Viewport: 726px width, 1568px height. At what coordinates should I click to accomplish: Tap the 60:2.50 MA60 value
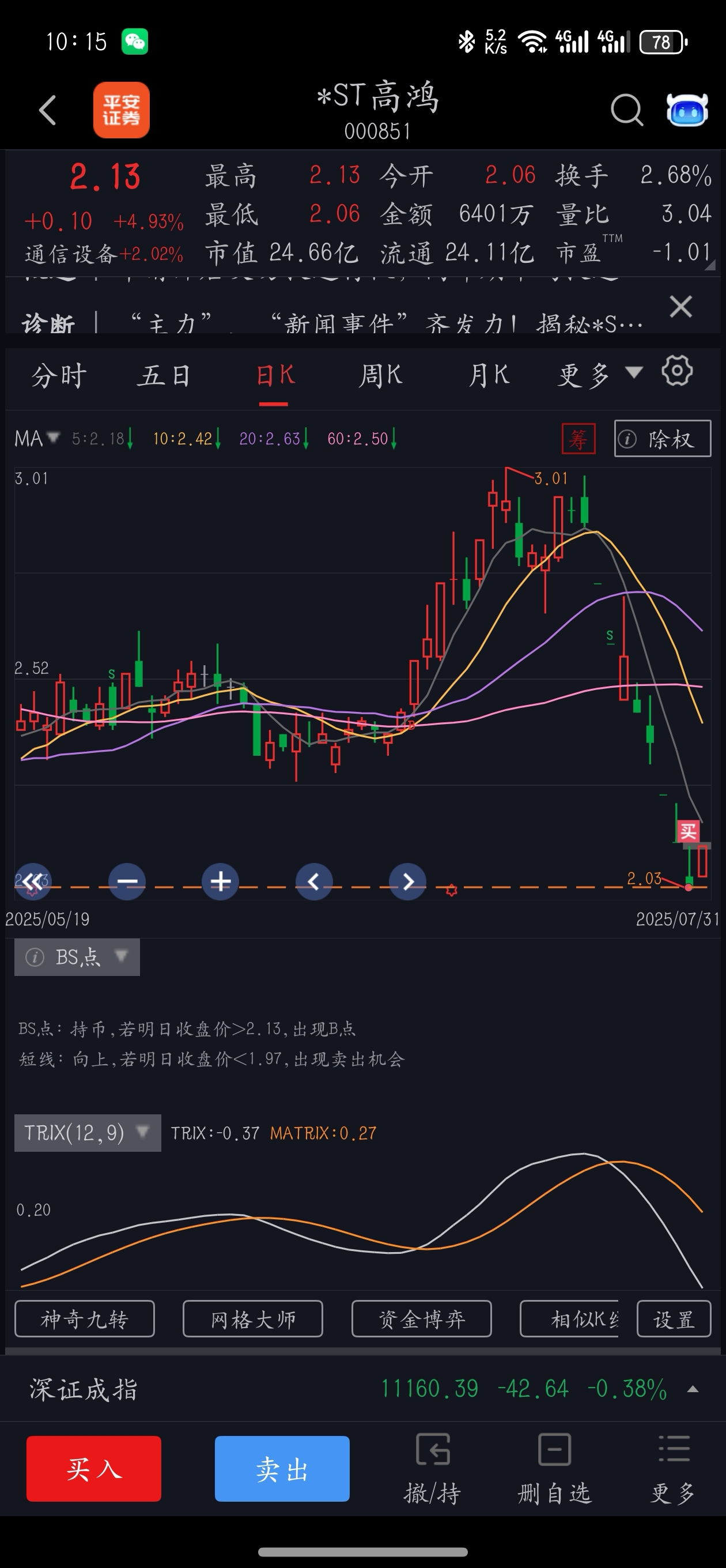(x=361, y=438)
